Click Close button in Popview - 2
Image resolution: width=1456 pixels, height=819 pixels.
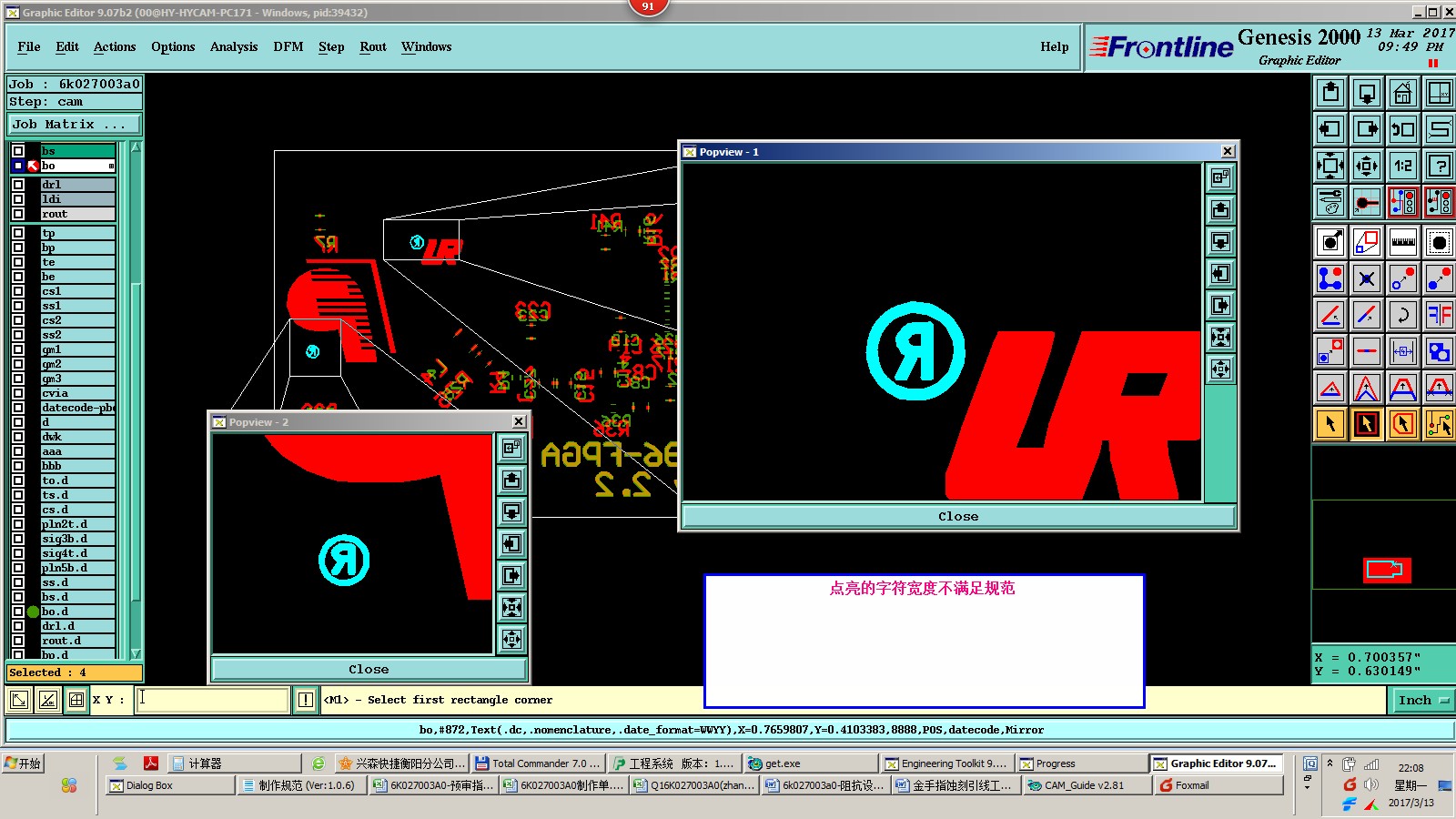point(369,669)
